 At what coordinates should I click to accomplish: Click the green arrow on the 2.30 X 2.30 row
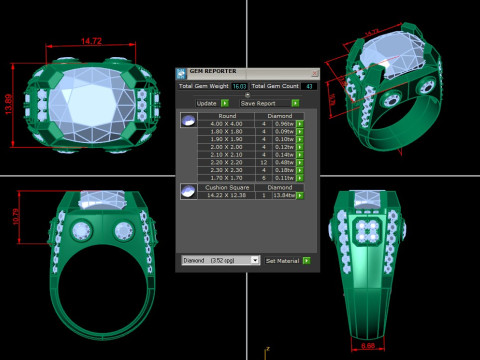[300, 170]
